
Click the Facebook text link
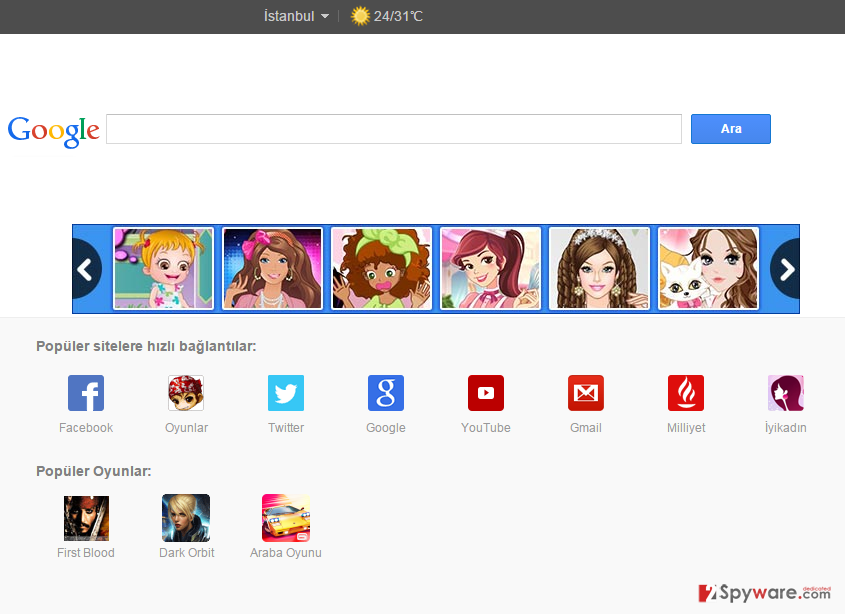tap(86, 427)
